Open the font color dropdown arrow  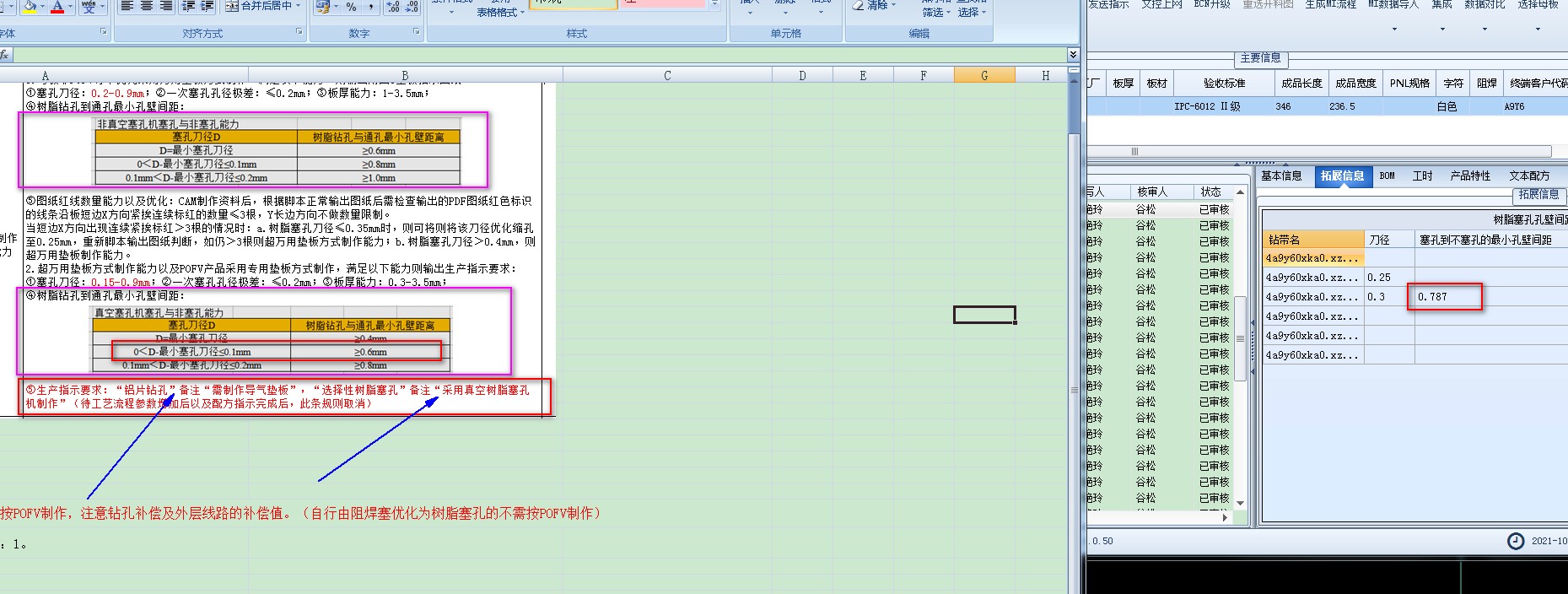70,7
